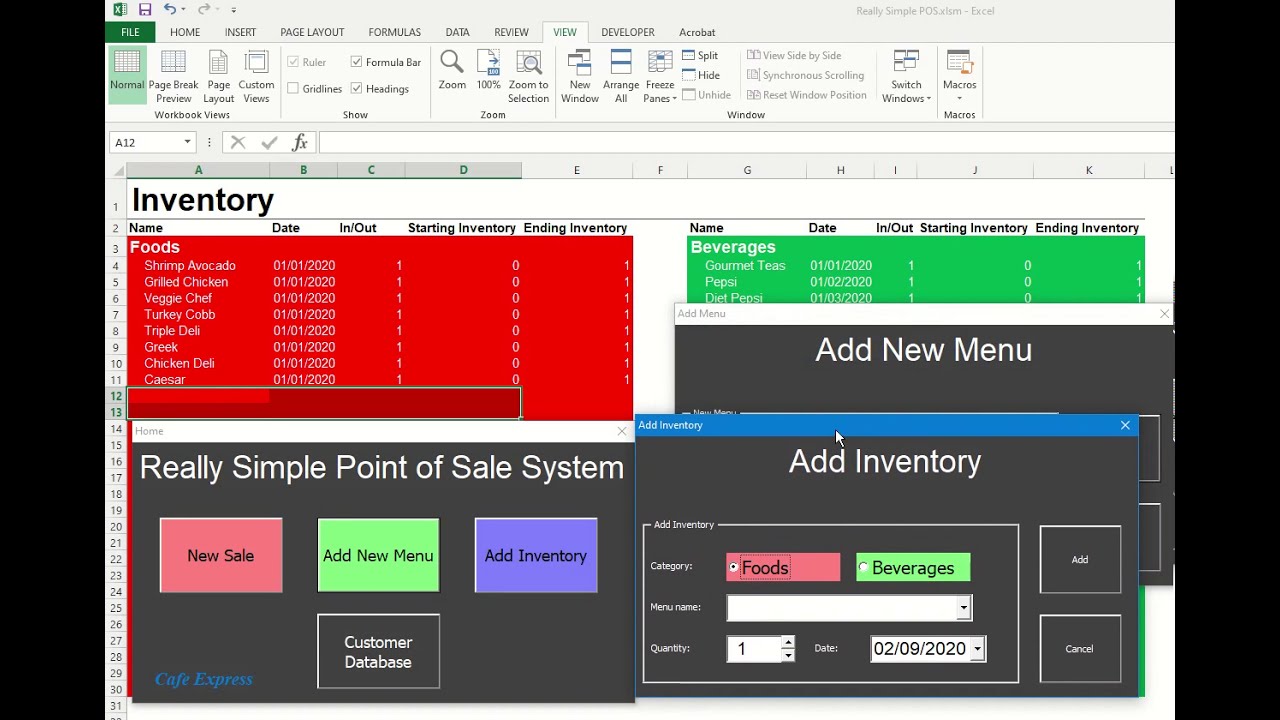Screen dimensions: 1280x720
Task: Click the Cafe Express label
Action: (x=204, y=679)
